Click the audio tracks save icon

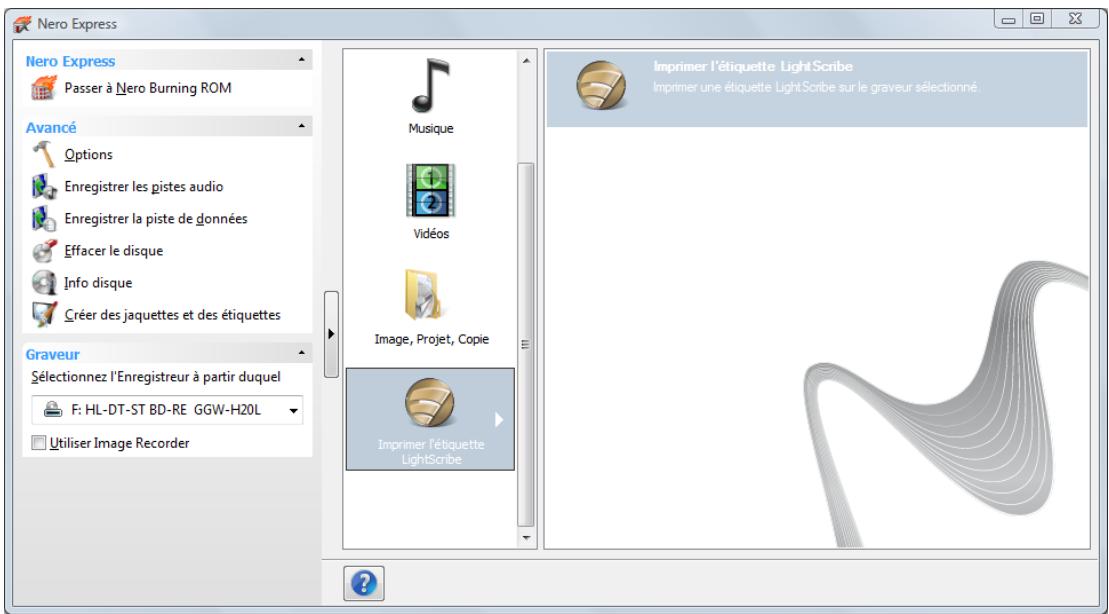[44, 187]
